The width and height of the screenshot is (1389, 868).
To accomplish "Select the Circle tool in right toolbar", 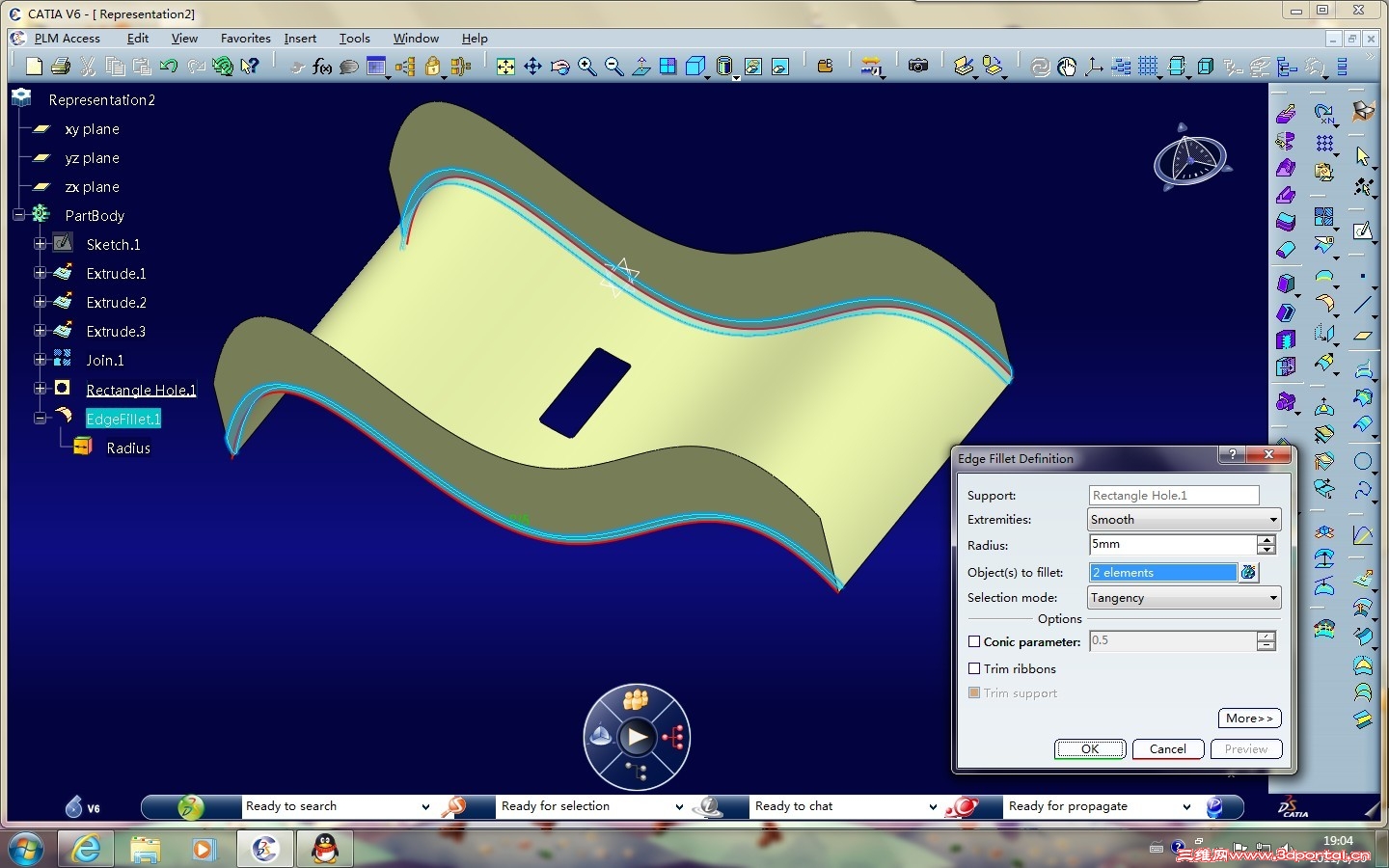I will coord(1362,461).
